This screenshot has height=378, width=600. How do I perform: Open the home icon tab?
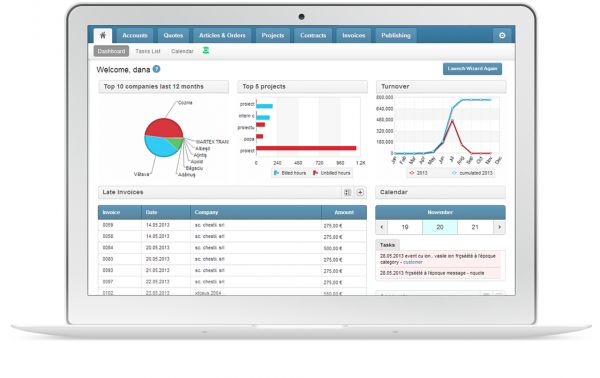pyautogui.click(x=103, y=35)
